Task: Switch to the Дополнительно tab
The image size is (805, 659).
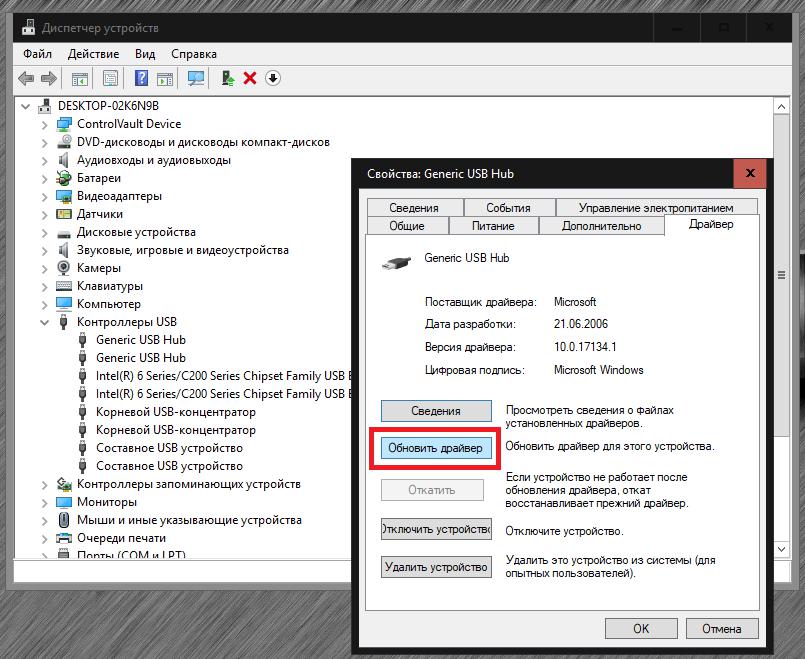Action: point(601,225)
